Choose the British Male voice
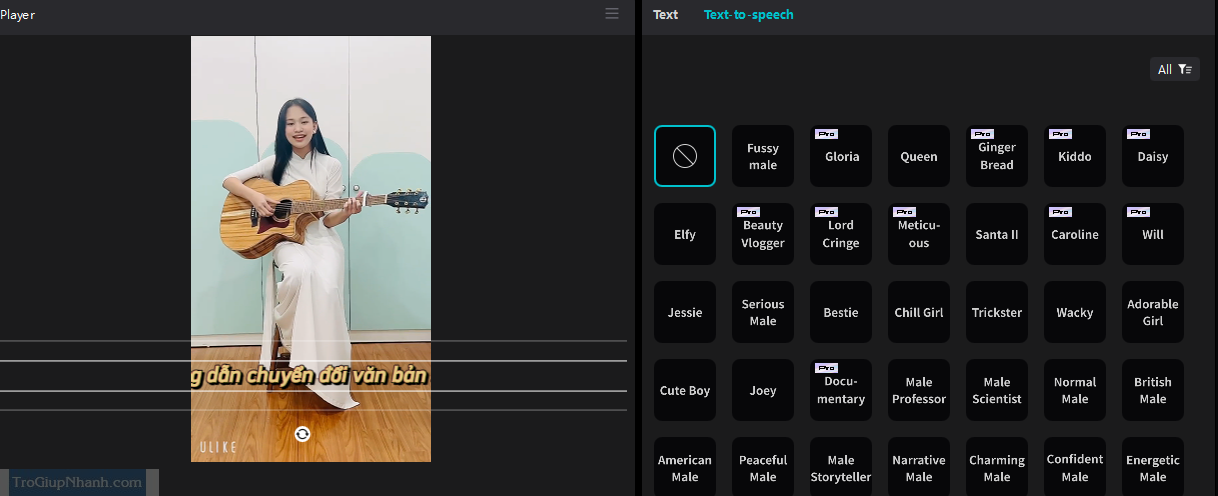1218x496 pixels. (x=1153, y=390)
